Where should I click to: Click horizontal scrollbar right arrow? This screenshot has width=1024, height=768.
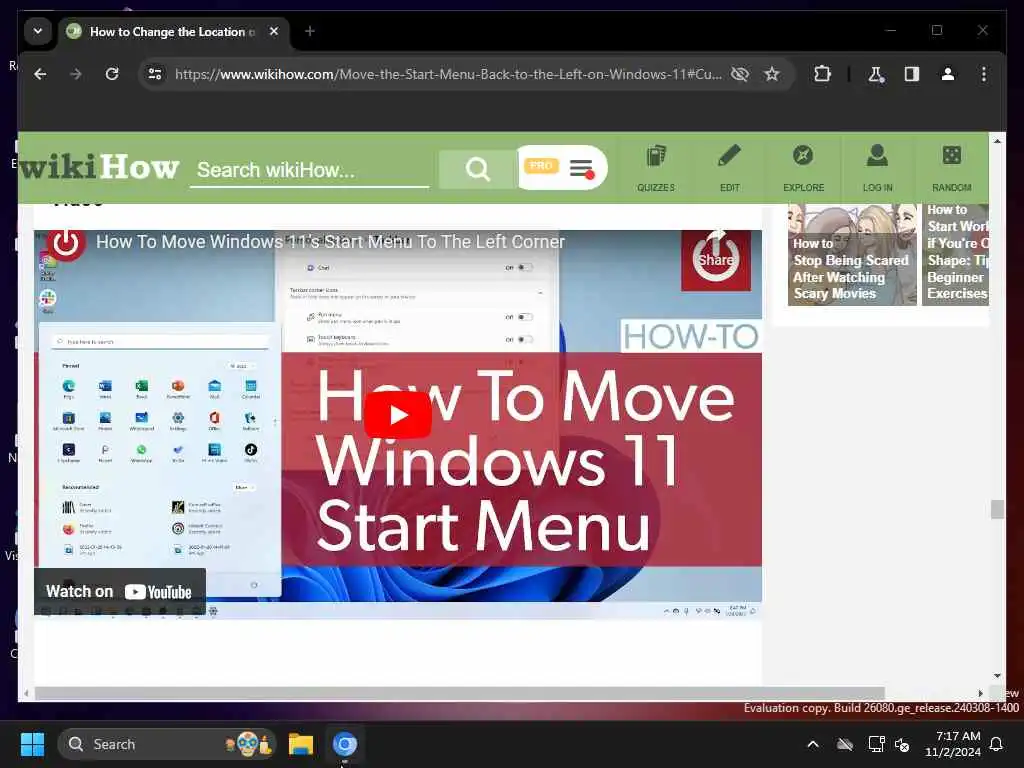click(980, 693)
